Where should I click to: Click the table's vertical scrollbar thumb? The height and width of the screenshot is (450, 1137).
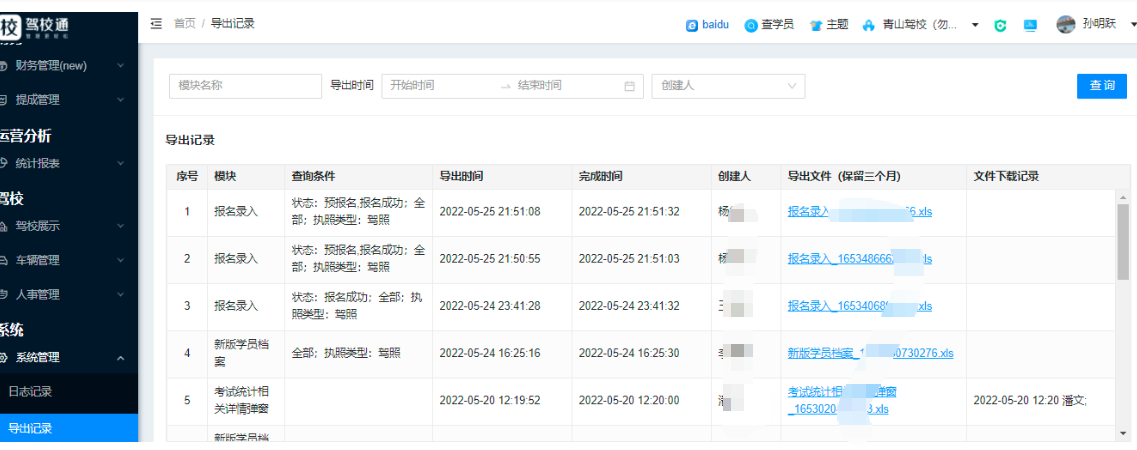(x=1123, y=243)
